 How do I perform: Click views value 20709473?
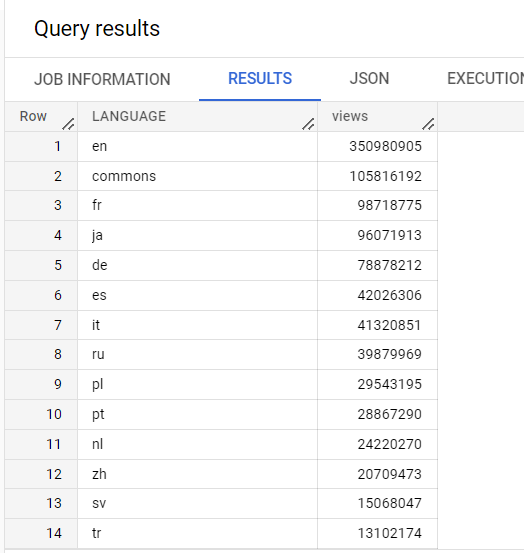[x=390, y=474]
